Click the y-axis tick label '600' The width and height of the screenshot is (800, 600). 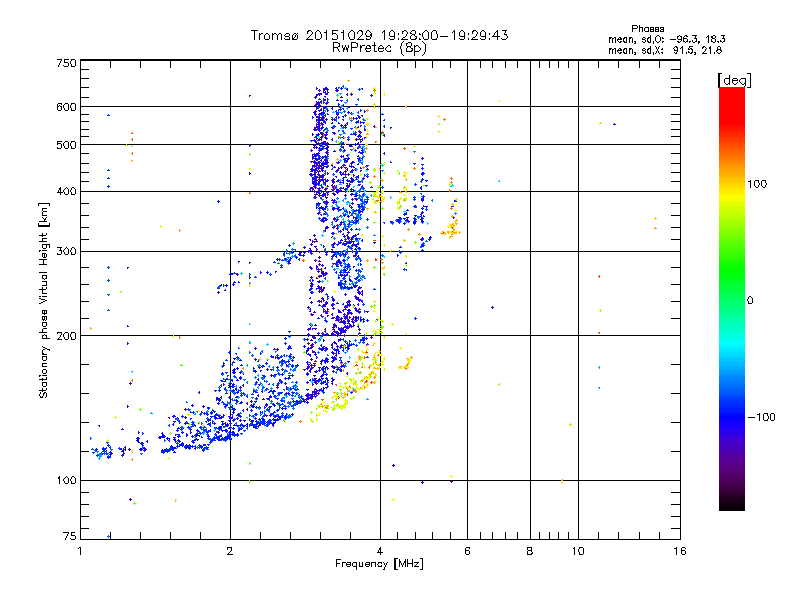[x=66, y=107]
